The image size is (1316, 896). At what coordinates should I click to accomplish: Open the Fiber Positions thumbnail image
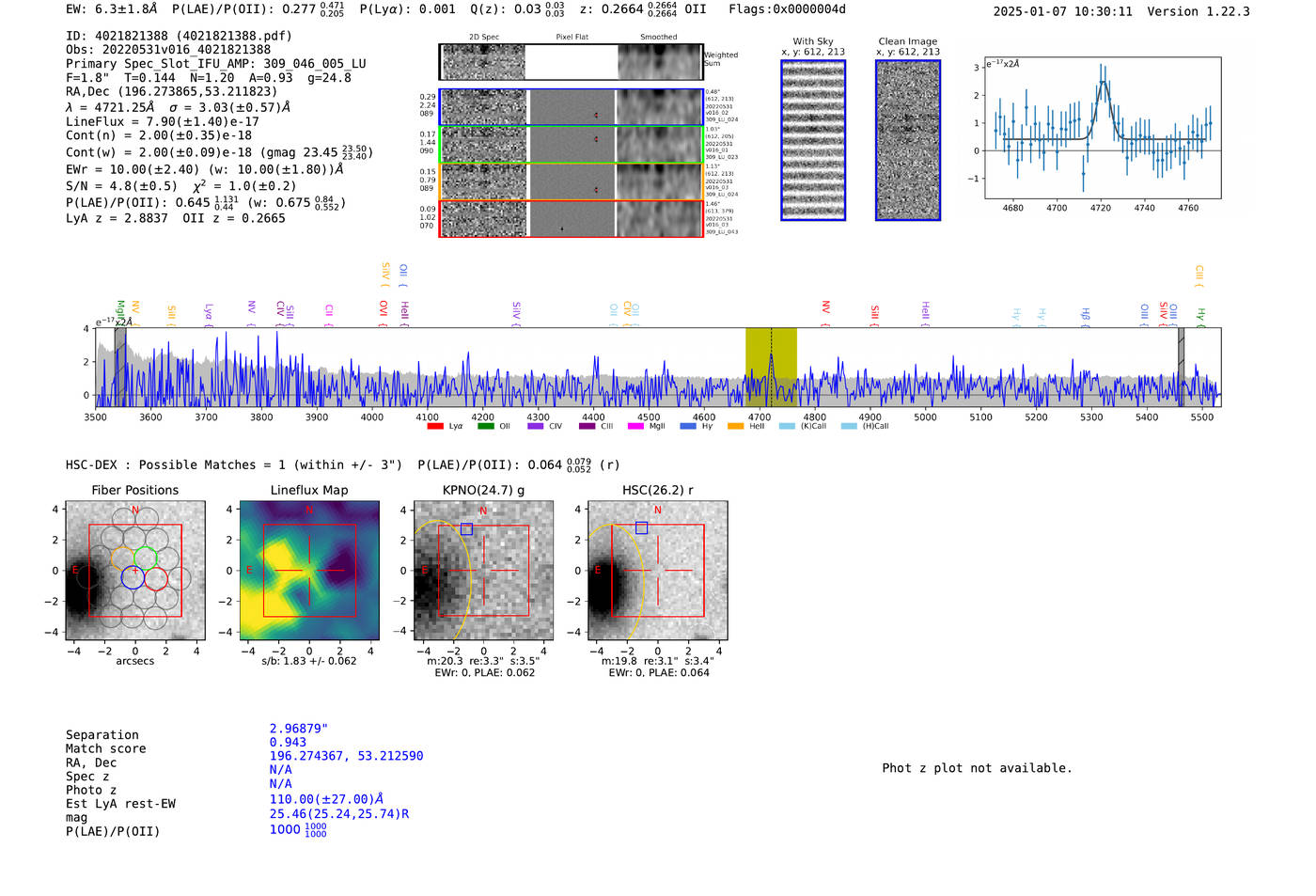[x=135, y=571]
